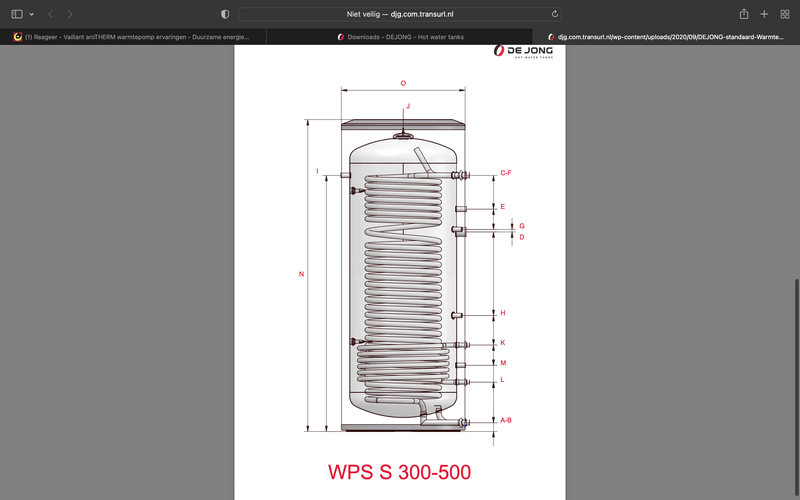This screenshot has height=500, width=800.
Task: Click the I connection label
Action: 317,171
